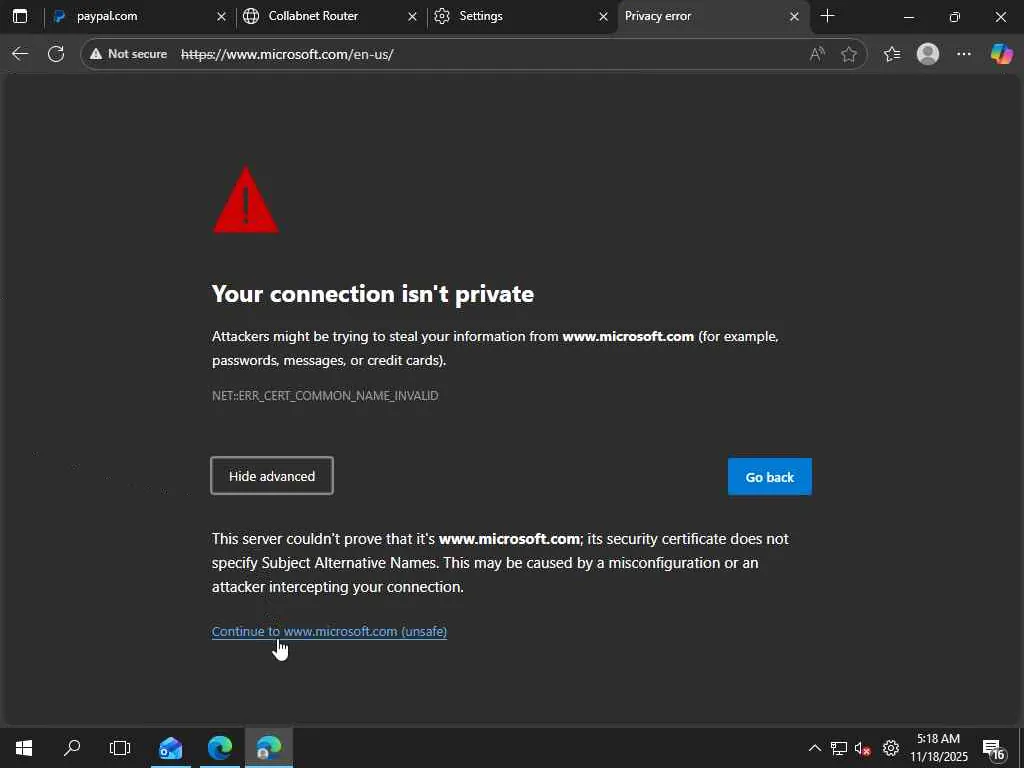Show hidden system tray icons
The image size is (1024, 768).
point(814,748)
